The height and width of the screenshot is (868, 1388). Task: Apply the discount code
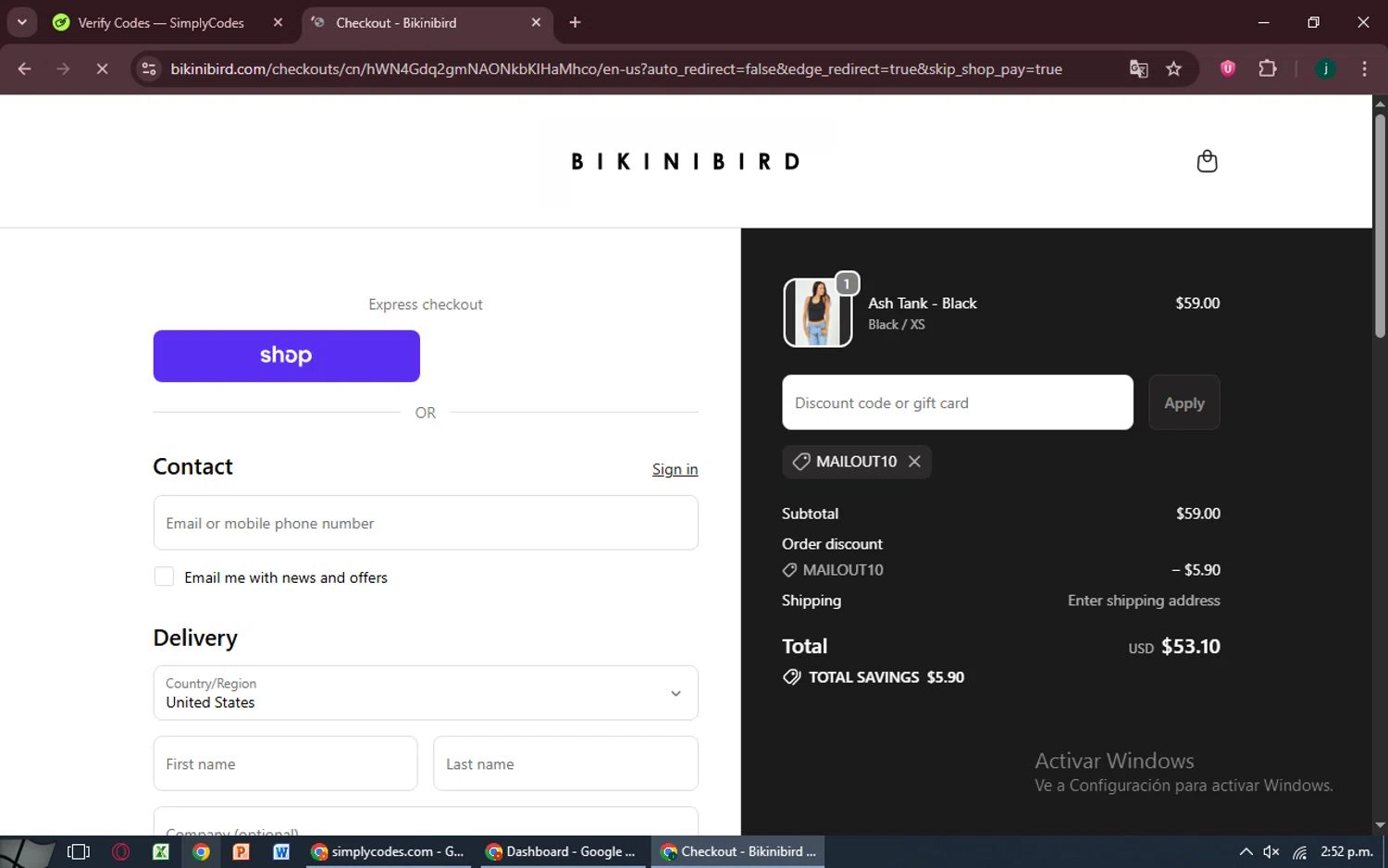click(x=1184, y=403)
